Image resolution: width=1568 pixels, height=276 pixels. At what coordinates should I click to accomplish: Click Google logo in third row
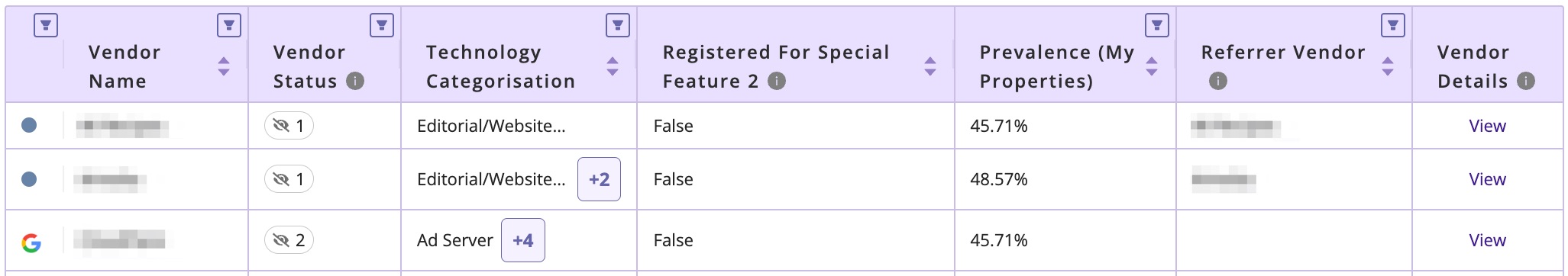coord(31,243)
